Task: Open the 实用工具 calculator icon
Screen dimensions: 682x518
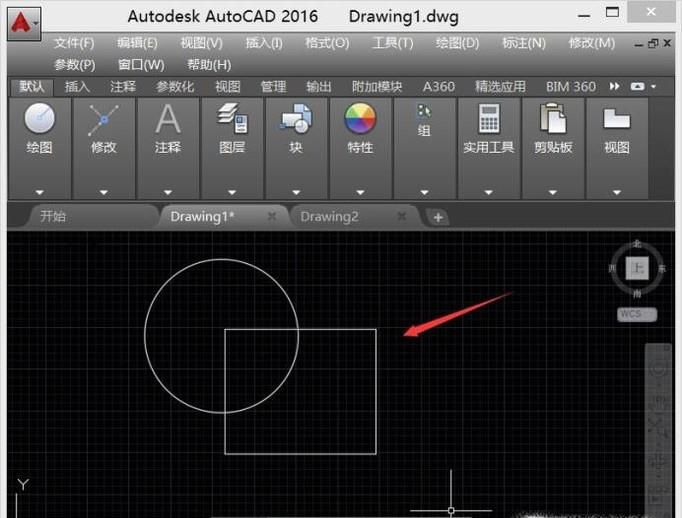Action: click(489, 120)
